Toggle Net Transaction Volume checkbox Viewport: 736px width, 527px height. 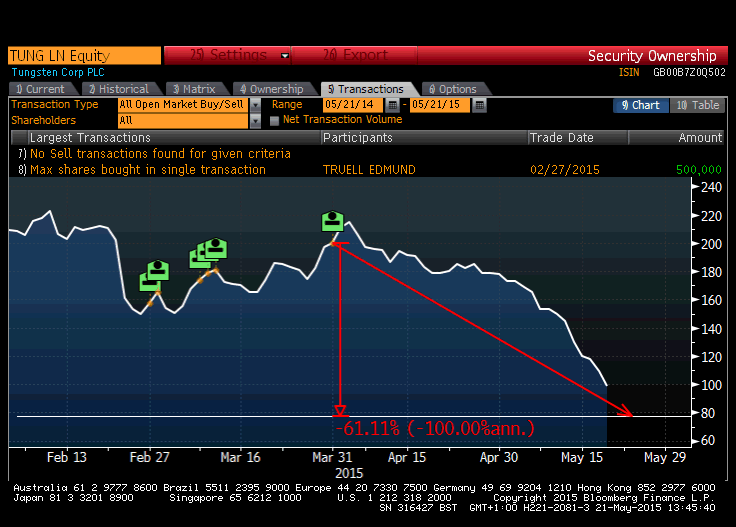point(275,121)
